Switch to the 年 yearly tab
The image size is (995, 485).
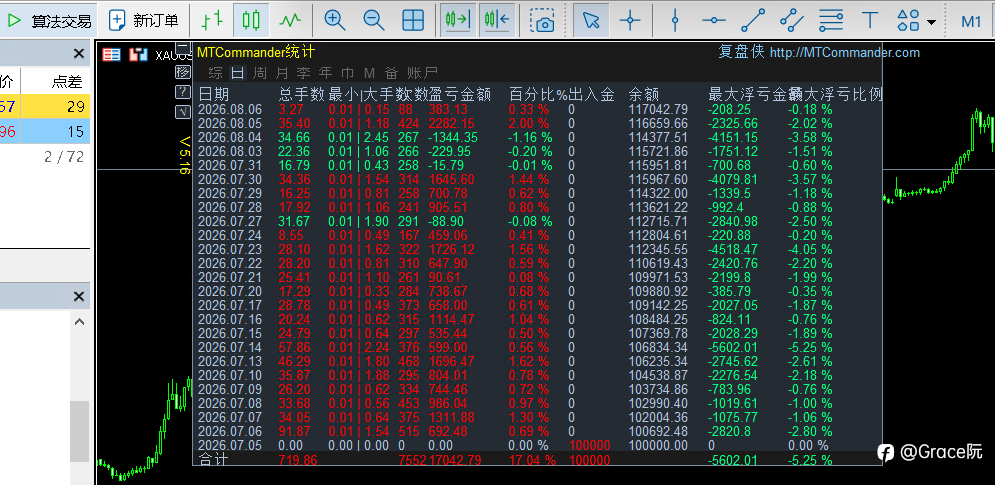326,72
